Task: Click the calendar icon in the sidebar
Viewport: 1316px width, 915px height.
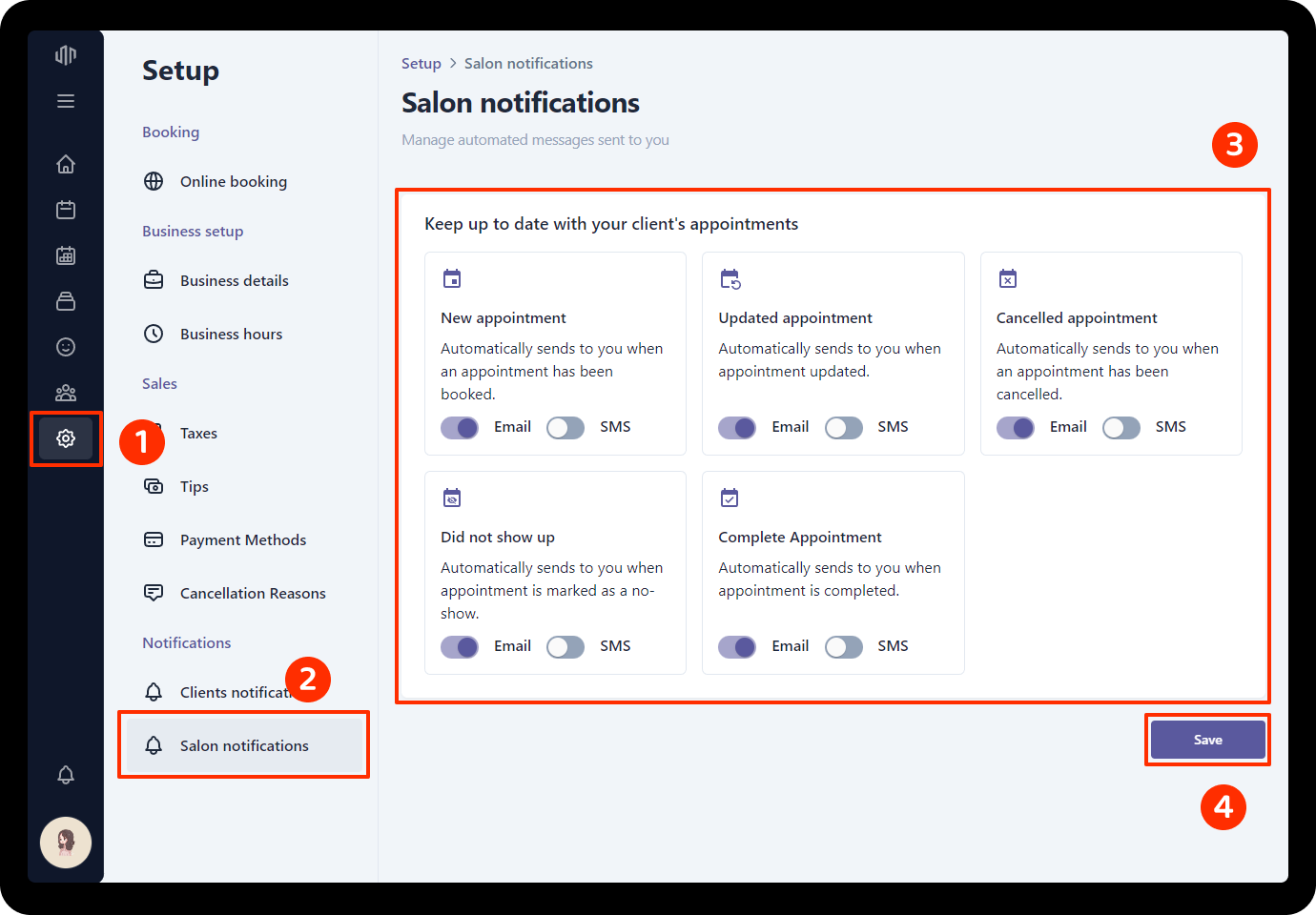Action: click(66, 210)
